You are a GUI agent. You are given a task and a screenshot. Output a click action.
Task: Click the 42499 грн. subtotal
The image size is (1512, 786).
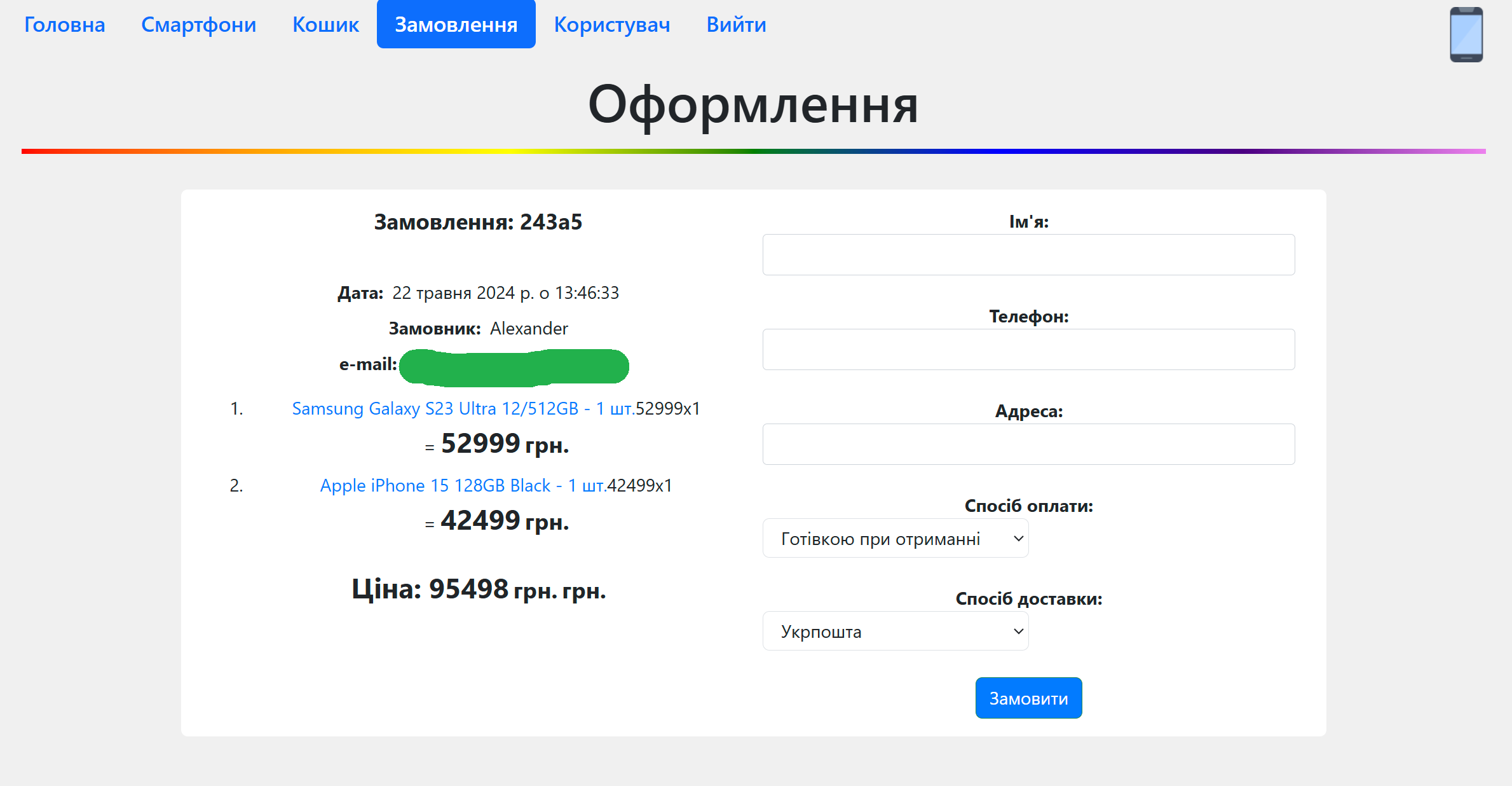(505, 521)
